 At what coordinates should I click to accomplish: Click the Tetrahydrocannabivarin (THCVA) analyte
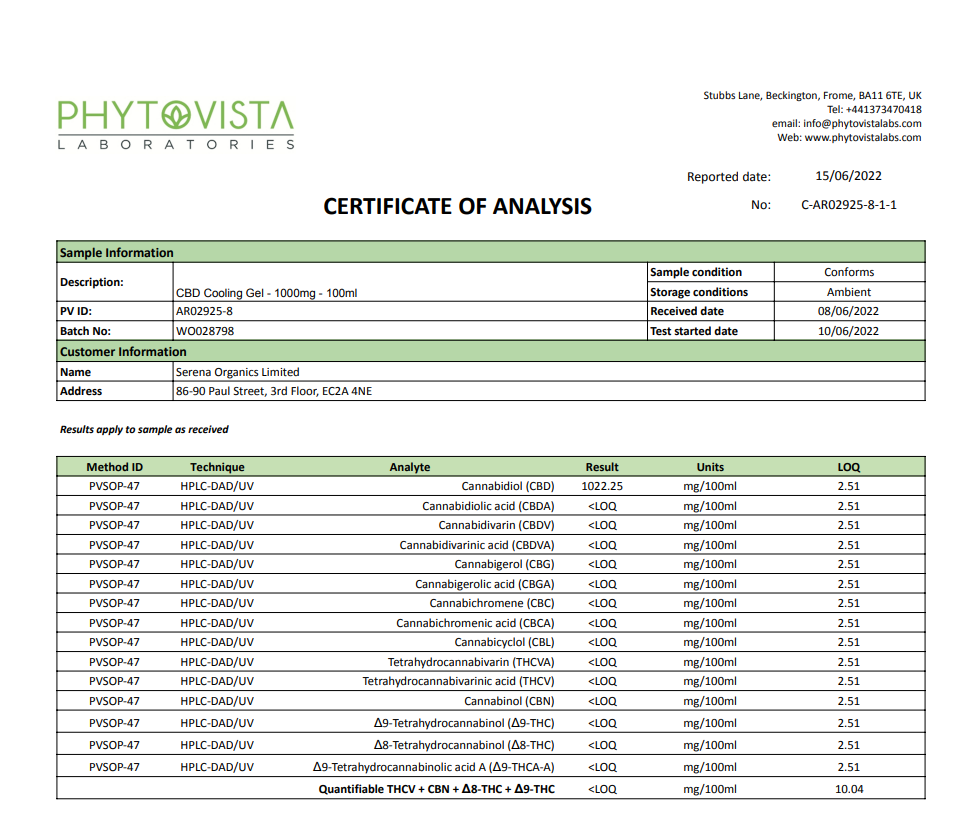[471, 662]
